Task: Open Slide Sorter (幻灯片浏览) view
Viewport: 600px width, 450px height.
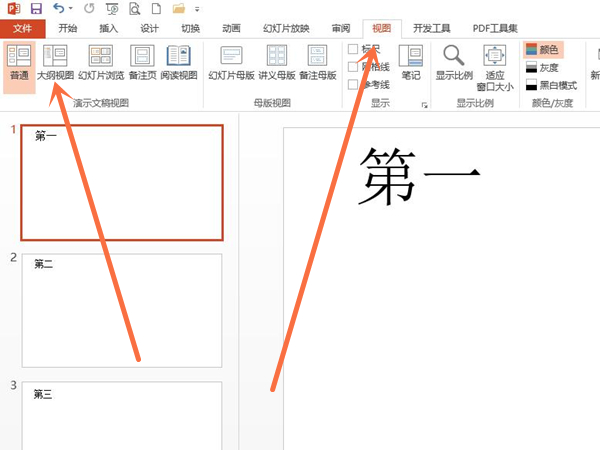Action: (x=101, y=64)
